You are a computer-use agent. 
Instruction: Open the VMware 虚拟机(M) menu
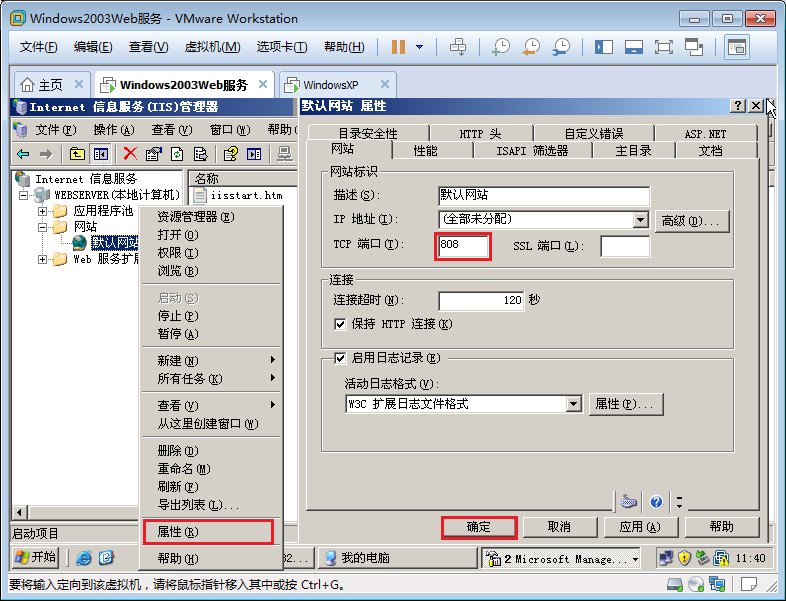click(213, 47)
